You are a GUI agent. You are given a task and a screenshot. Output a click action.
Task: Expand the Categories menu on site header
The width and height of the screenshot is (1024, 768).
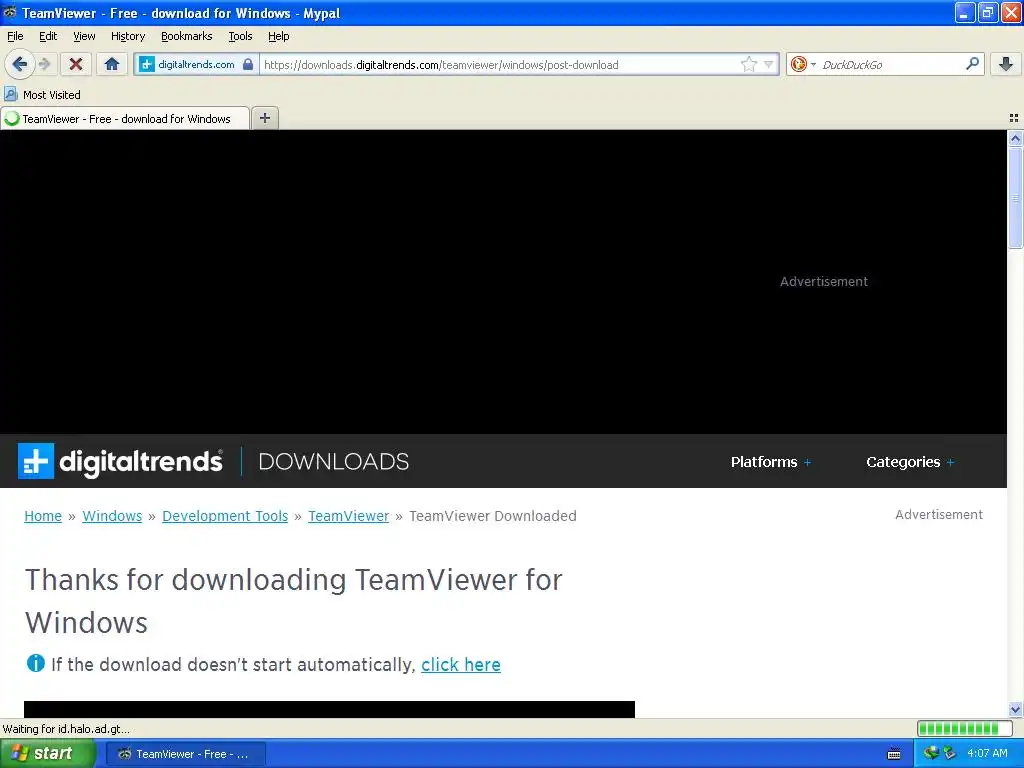[910, 462]
